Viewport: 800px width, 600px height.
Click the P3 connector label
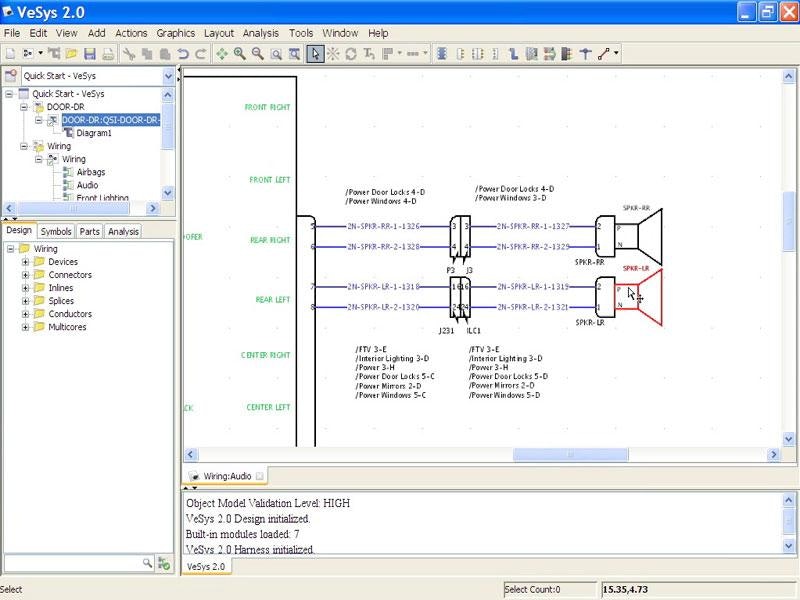[451, 270]
